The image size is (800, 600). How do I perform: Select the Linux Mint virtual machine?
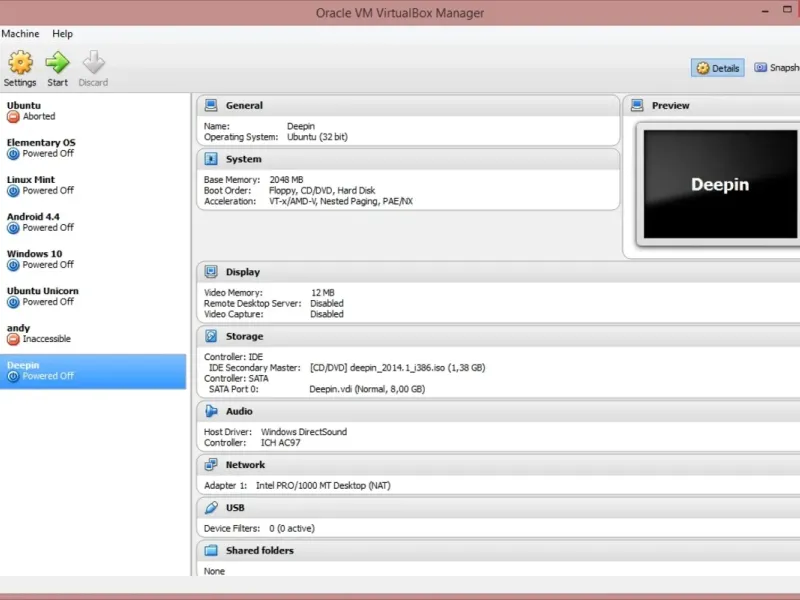coord(93,185)
